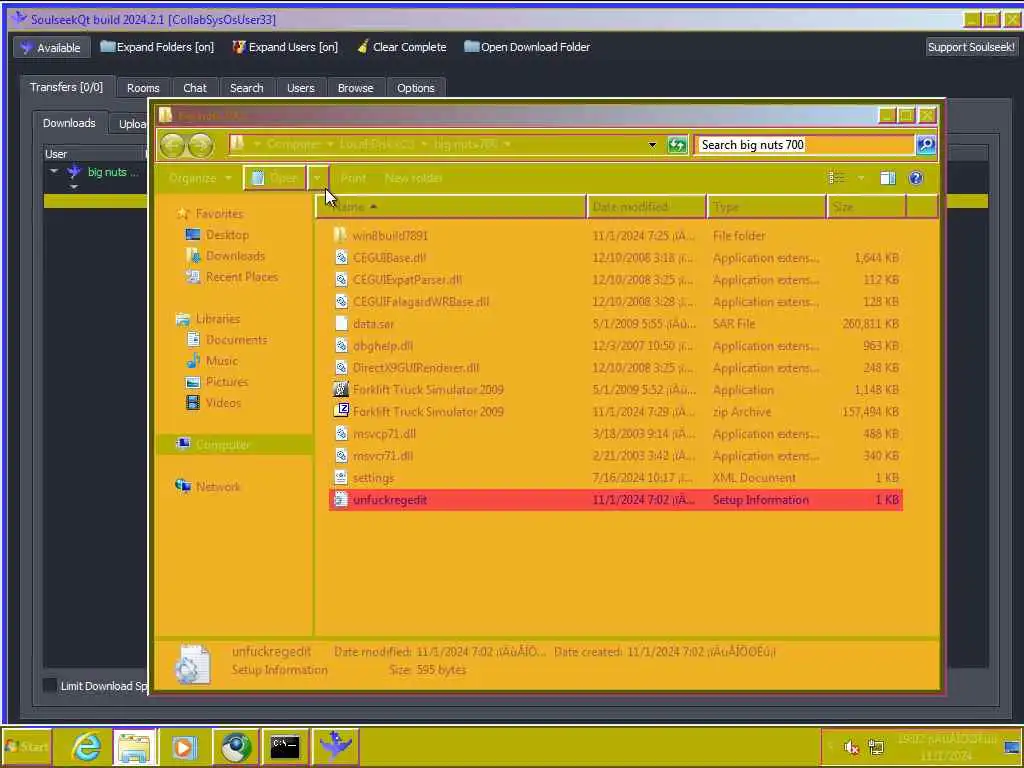Click the search magnifier icon
The height and width of the screenshot is (768, 1024).
(926, 145)
